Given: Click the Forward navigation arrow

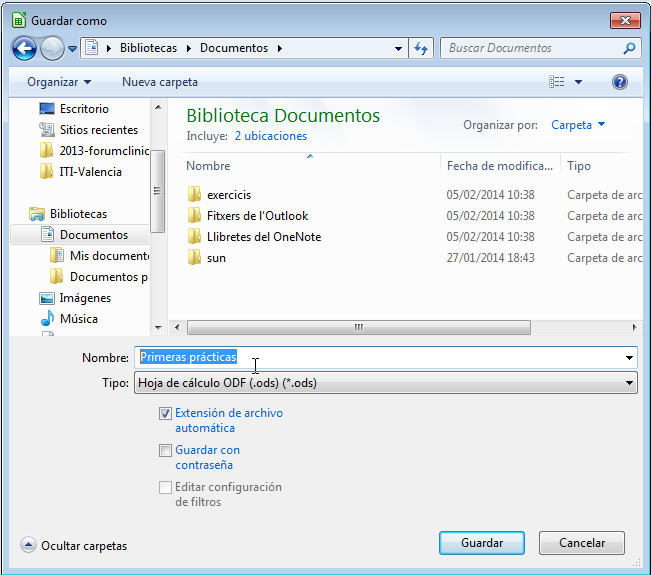Looking at the screenshot, I should 52,49.
